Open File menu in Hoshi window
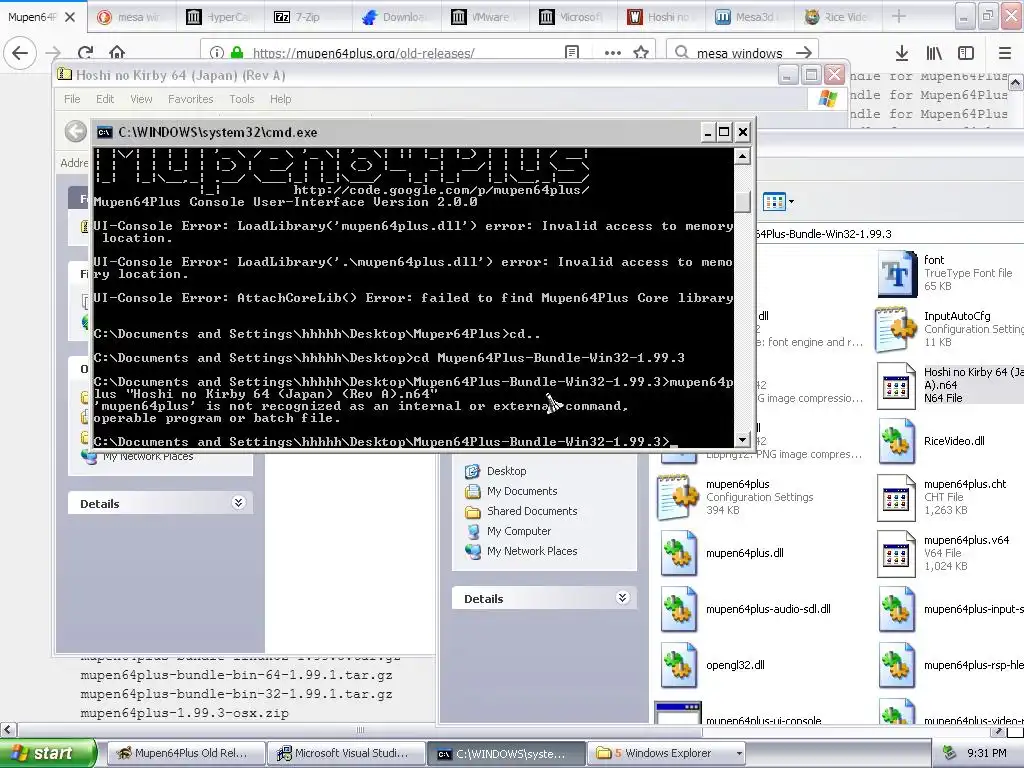 click(72, 99)
